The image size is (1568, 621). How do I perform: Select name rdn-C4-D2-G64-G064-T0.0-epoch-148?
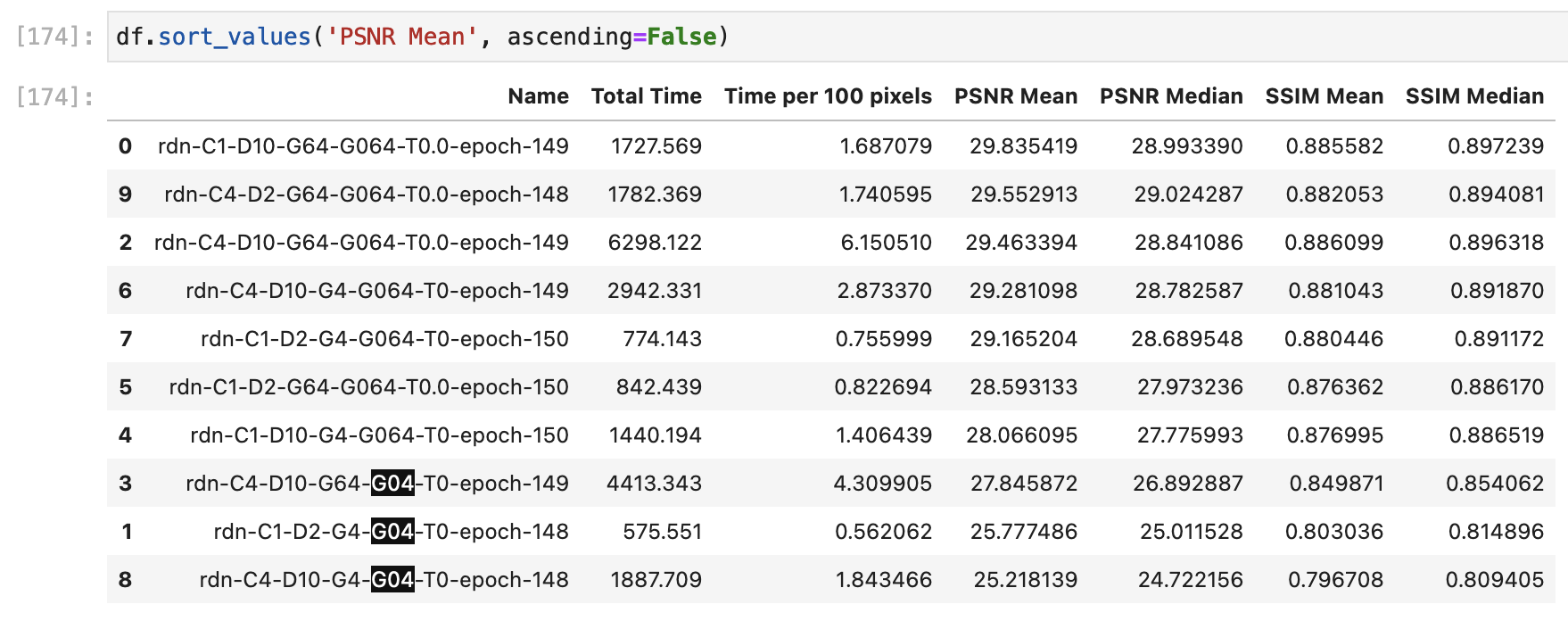[367, 195]
